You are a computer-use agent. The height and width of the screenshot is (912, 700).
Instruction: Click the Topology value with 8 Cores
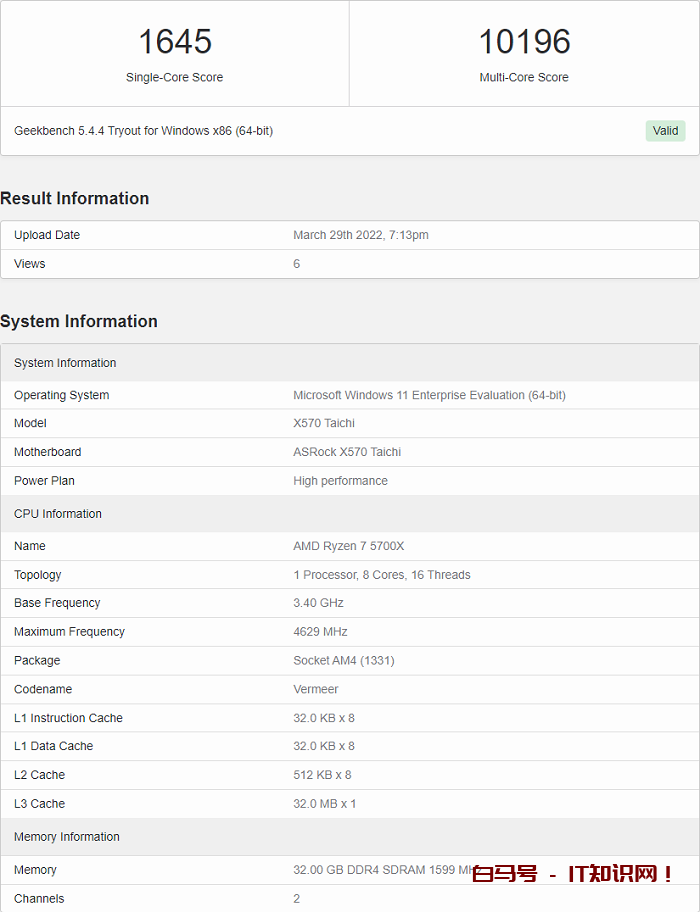(x=381, y=575)
